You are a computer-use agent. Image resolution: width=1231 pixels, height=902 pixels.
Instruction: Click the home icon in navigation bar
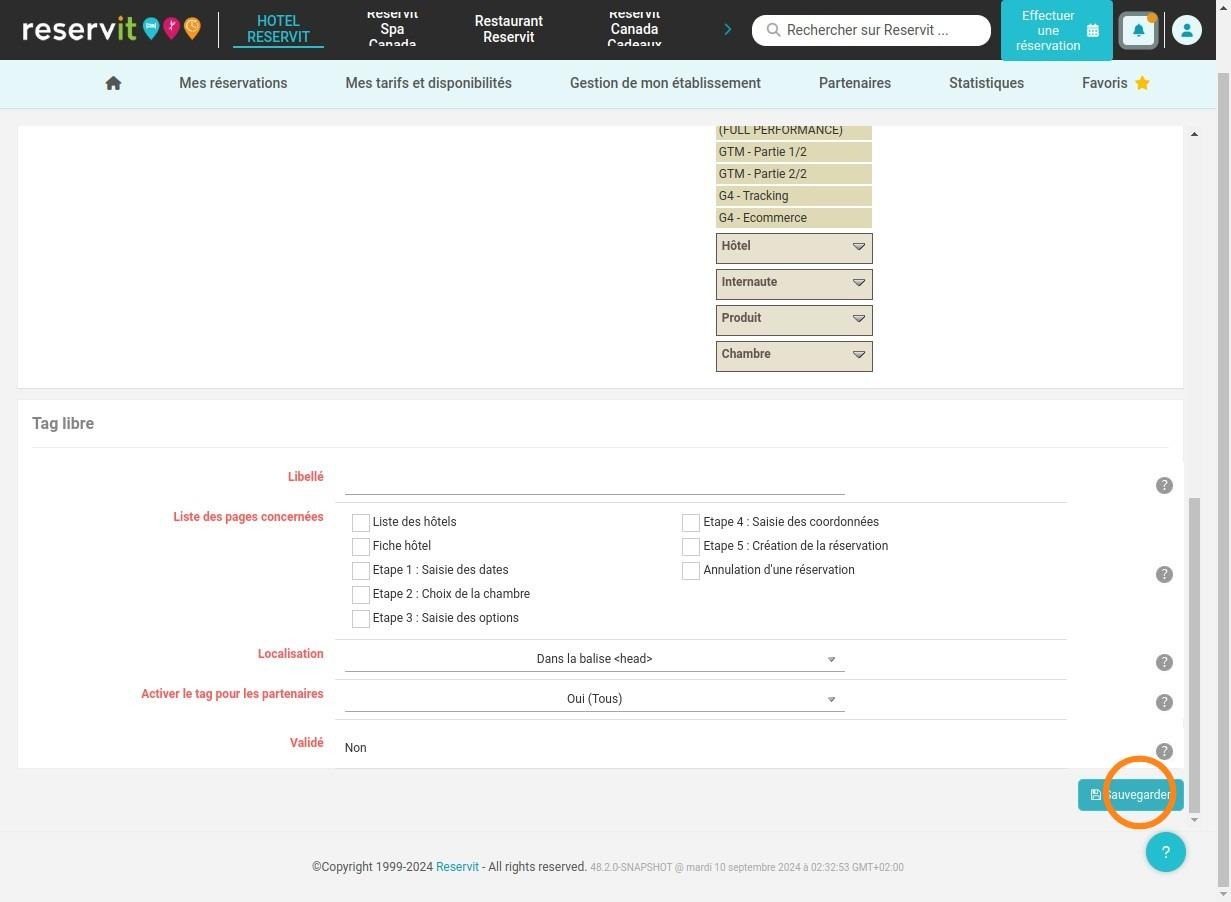(113, 83)
